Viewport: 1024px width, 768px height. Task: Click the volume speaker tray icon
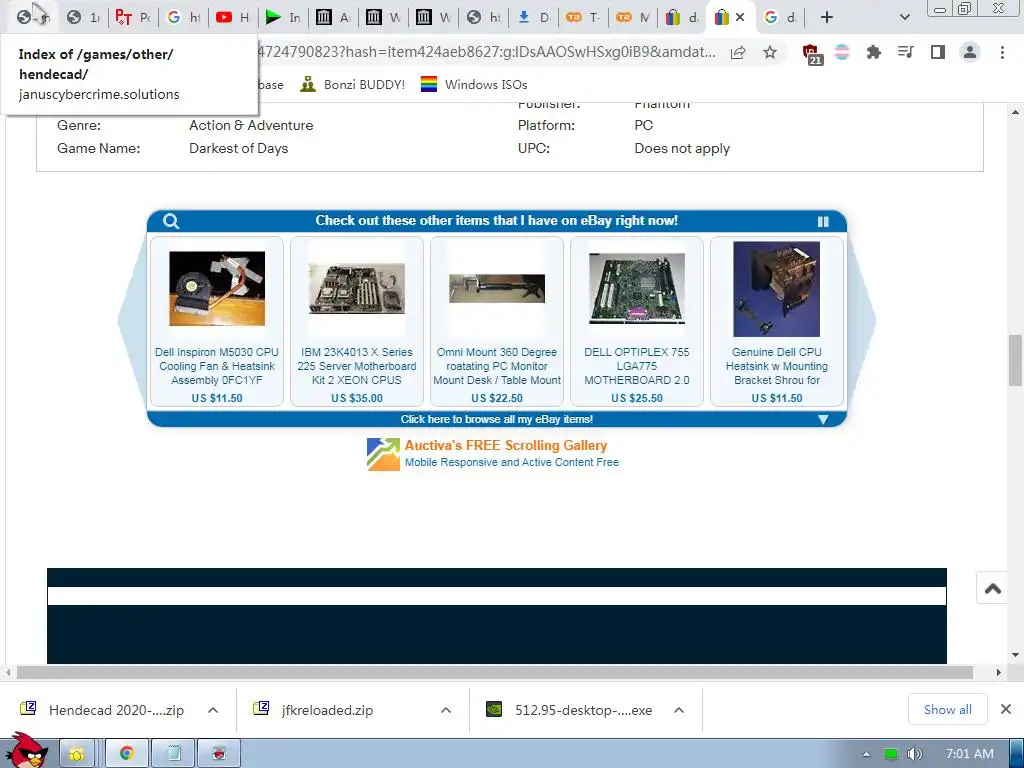point(916,754)
